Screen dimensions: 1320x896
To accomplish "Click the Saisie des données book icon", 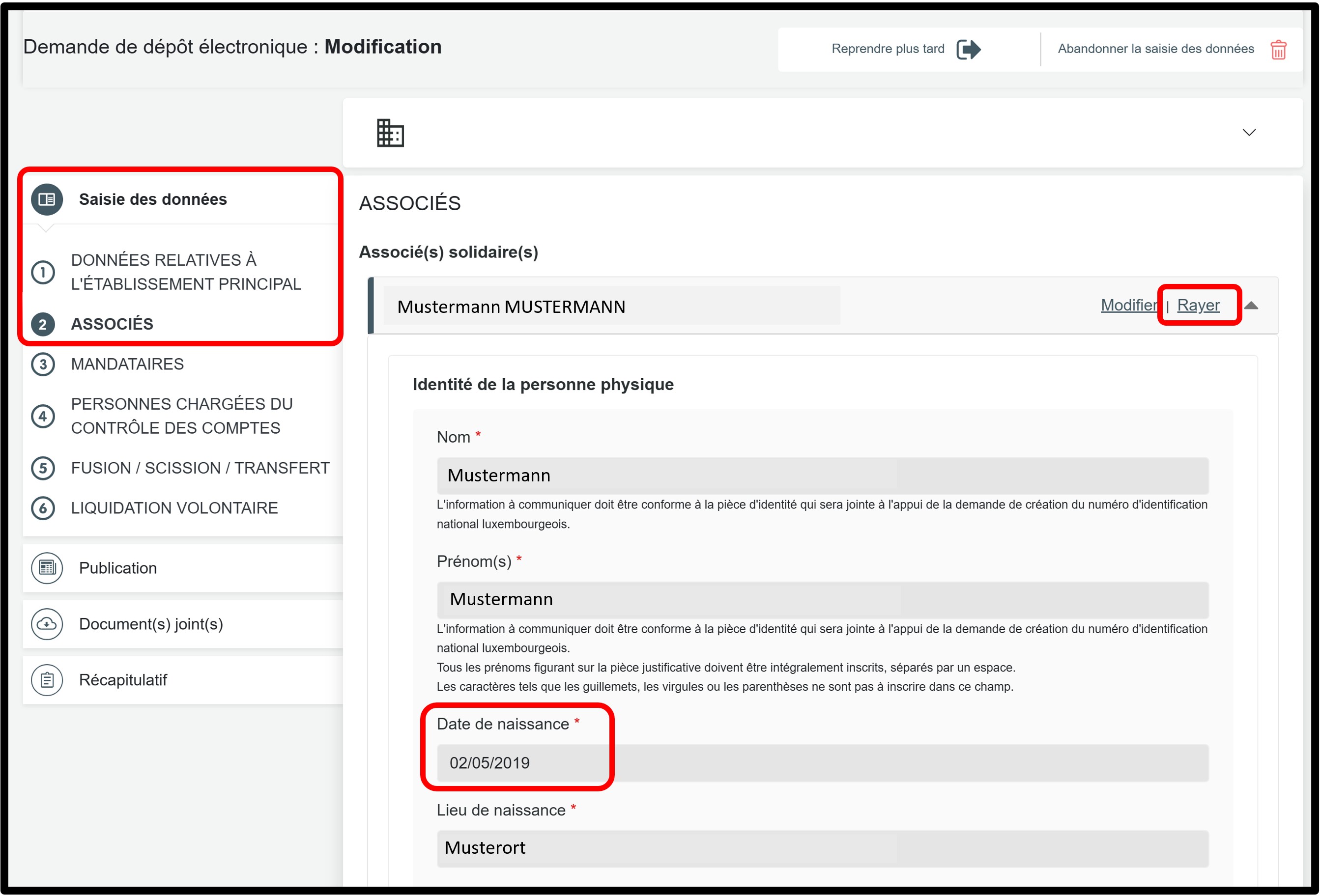I will coord(47,199).
